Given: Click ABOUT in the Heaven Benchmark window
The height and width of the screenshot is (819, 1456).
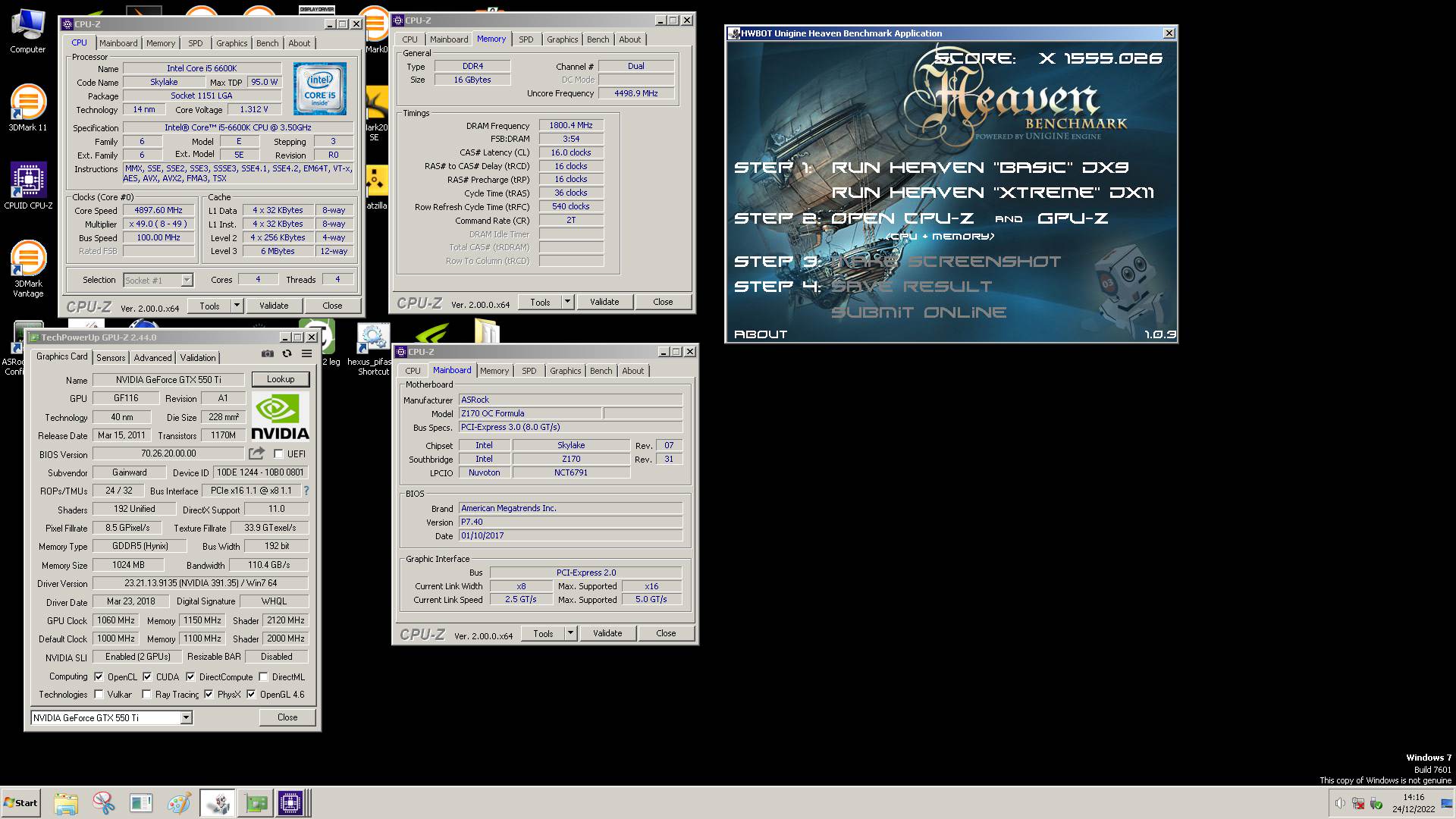Looking at the screenshot, I should click(x=761, y=334).
